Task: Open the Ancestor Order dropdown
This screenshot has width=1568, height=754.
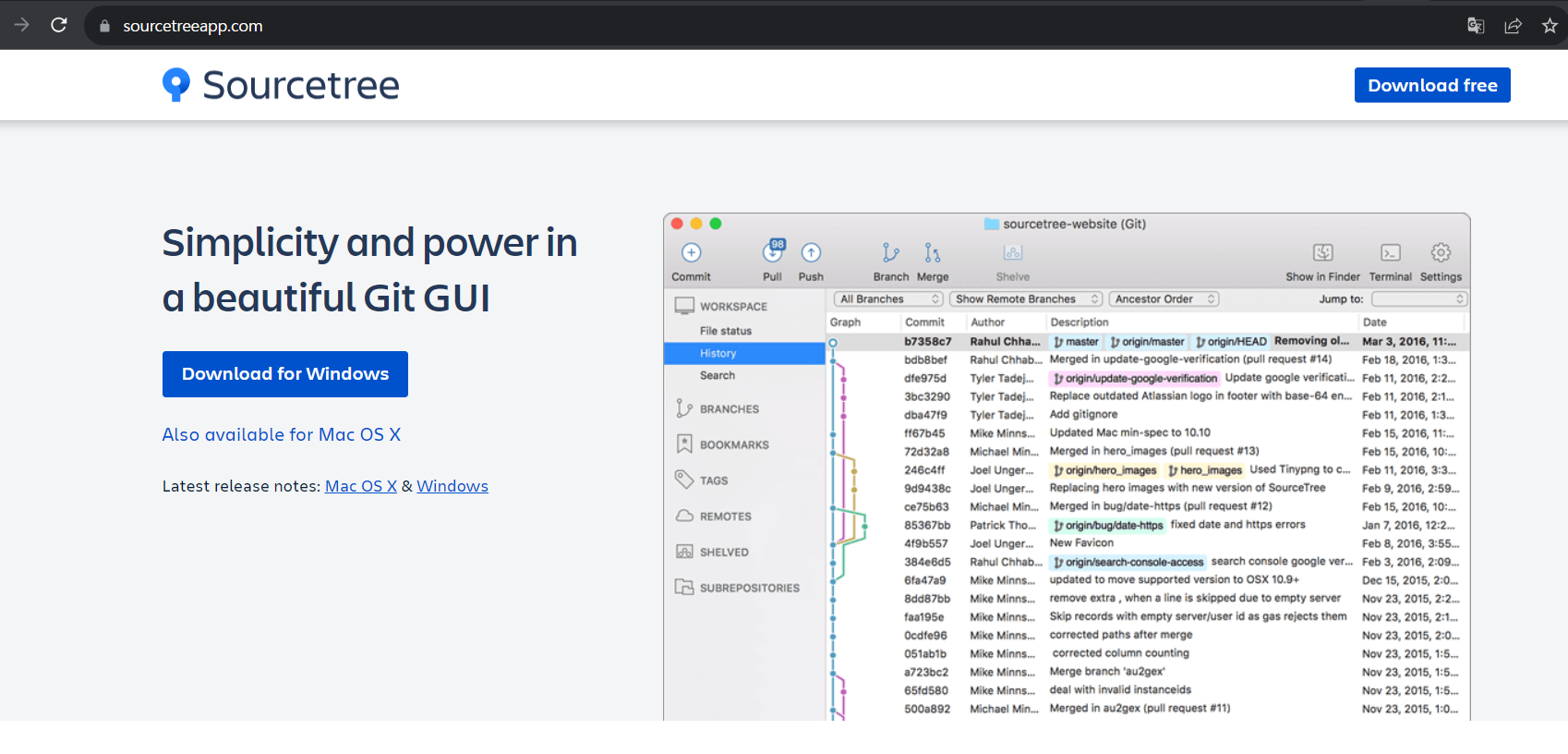Action: click(1164, 299)
